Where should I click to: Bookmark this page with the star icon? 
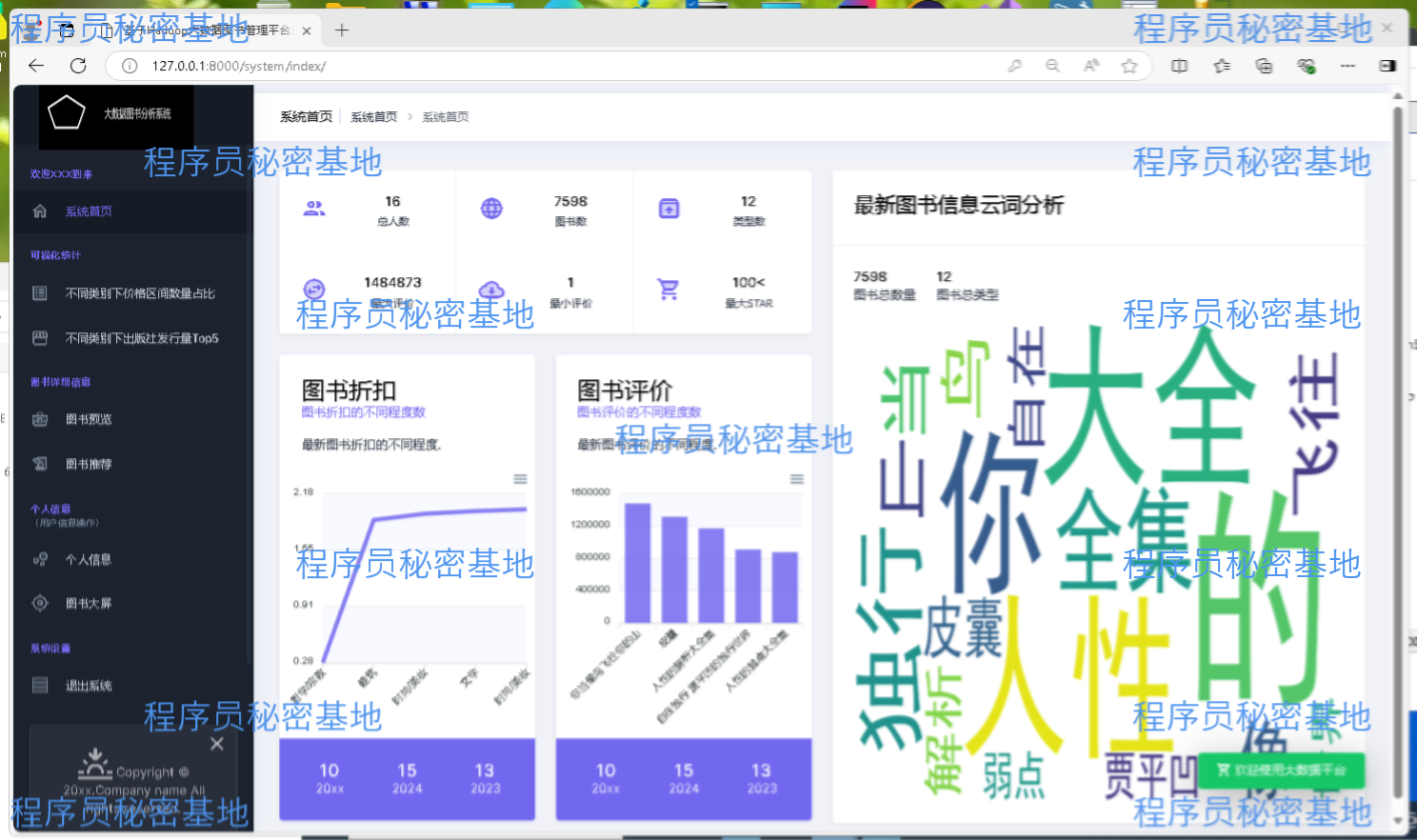point(1129,66)
